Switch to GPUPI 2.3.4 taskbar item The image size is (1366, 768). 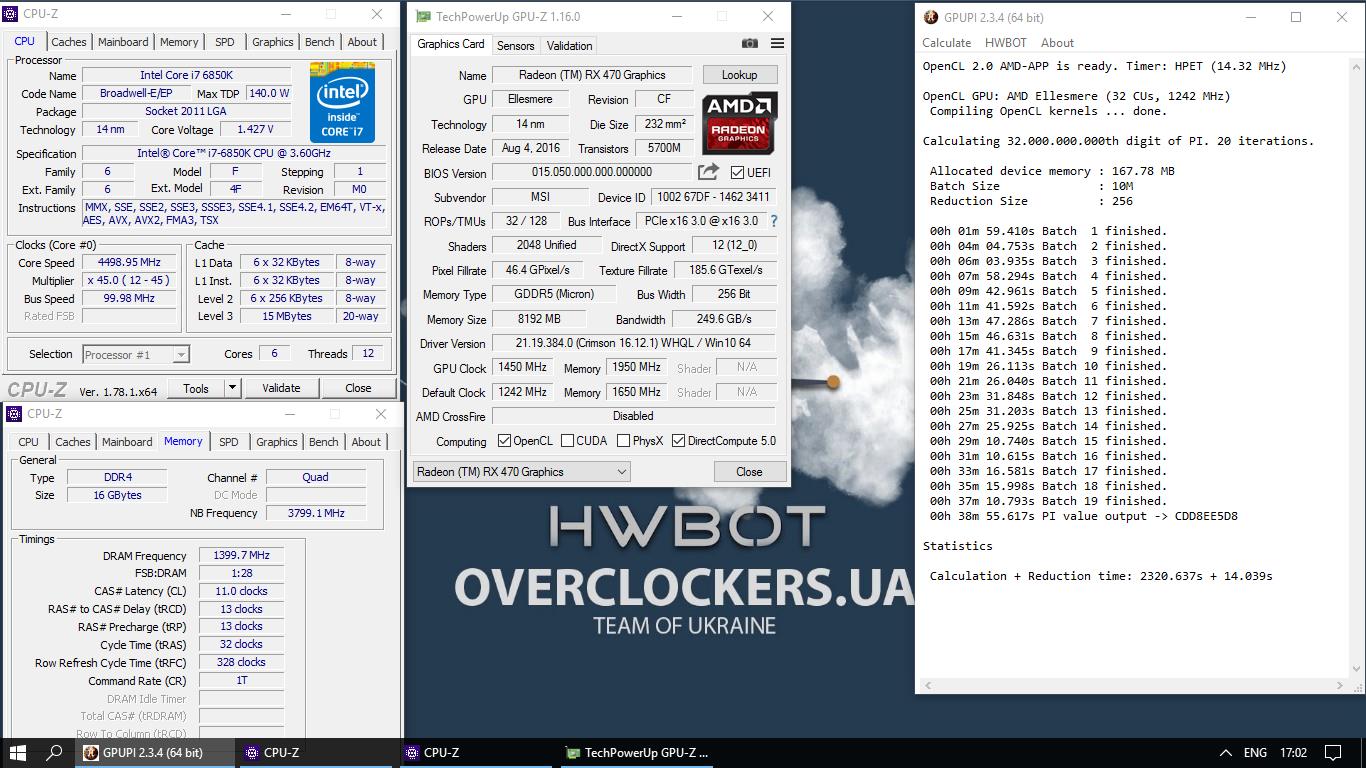(156, 753)
